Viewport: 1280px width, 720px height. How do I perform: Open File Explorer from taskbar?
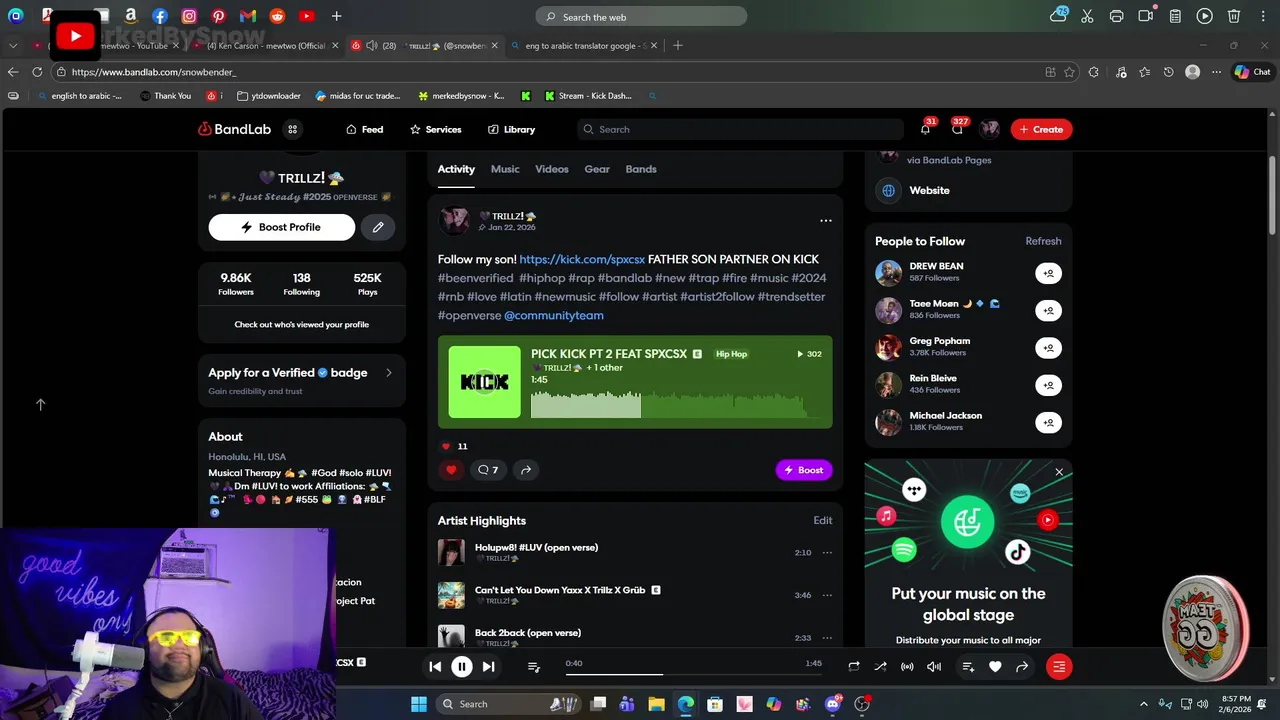[x=656, y=704]
